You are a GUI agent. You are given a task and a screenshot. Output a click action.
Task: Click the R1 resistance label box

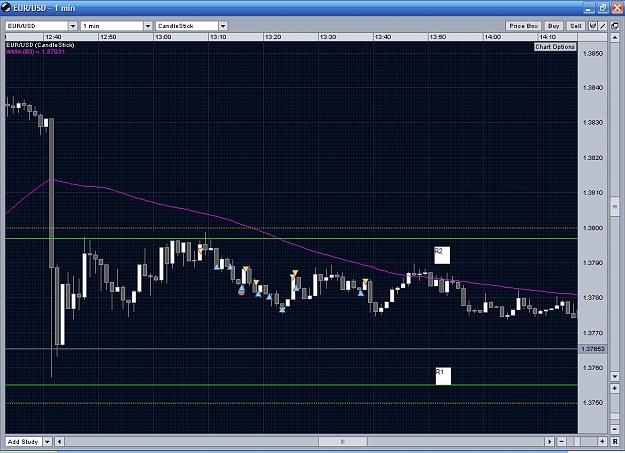tap(443, 376)
